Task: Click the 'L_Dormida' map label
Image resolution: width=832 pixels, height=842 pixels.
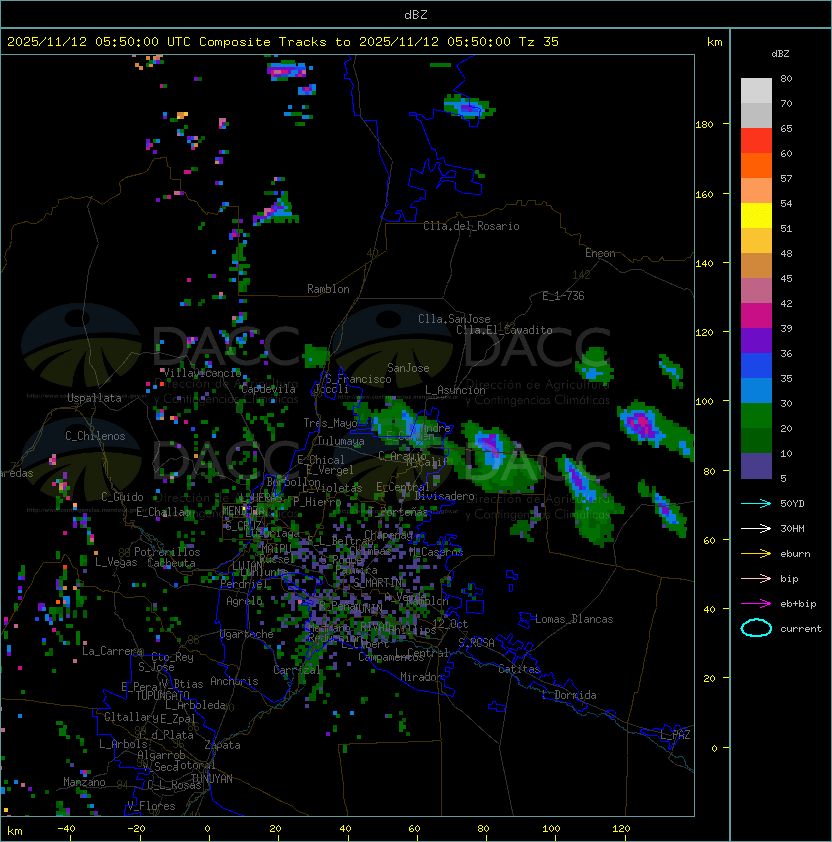Action: tap(569, 695)
